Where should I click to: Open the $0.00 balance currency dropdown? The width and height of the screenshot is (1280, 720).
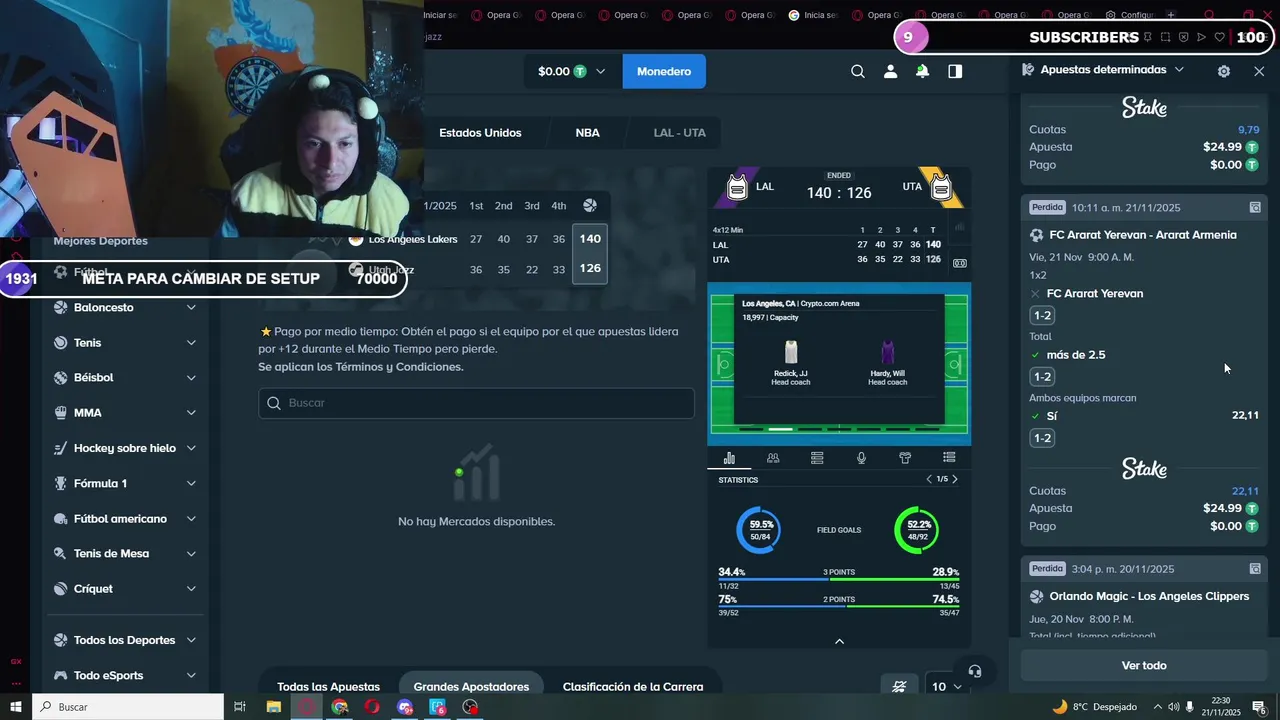[572, 71]
